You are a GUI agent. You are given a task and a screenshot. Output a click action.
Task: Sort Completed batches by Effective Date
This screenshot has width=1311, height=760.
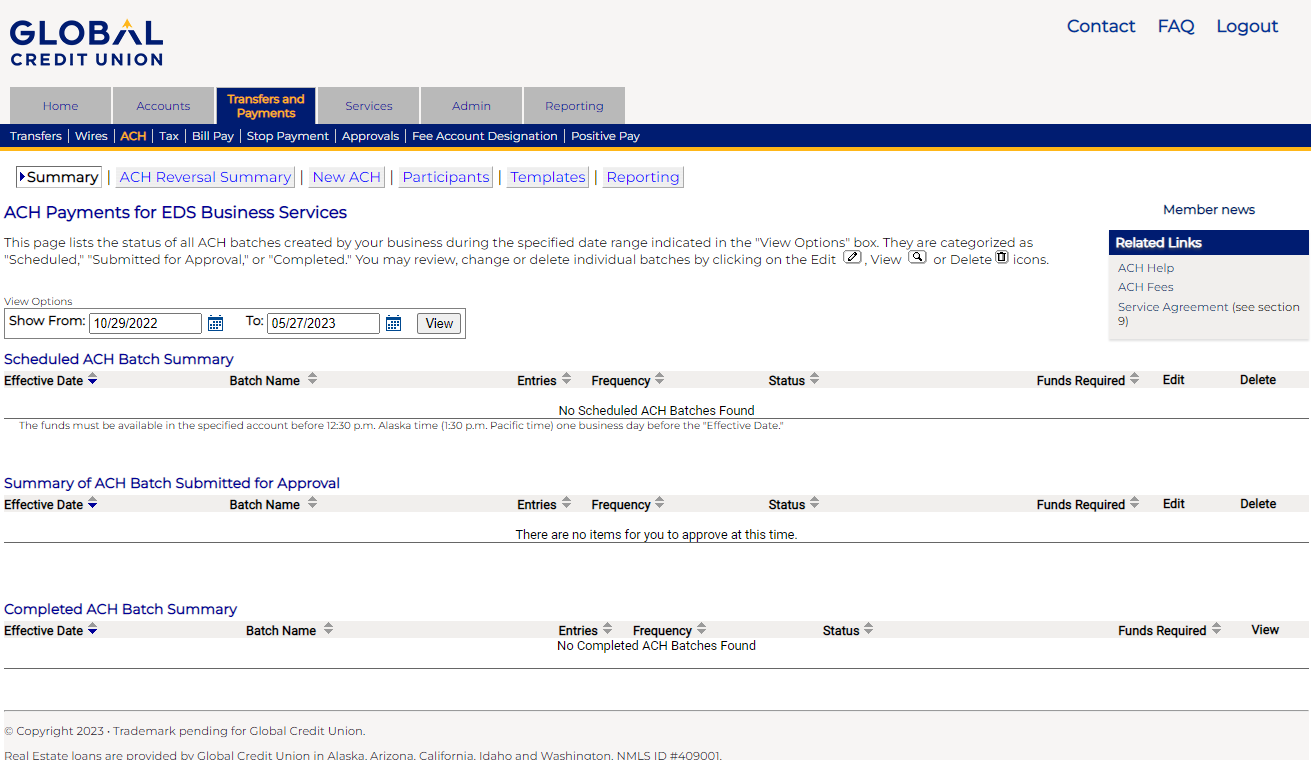pyautogui.click(x=93, y=629)
